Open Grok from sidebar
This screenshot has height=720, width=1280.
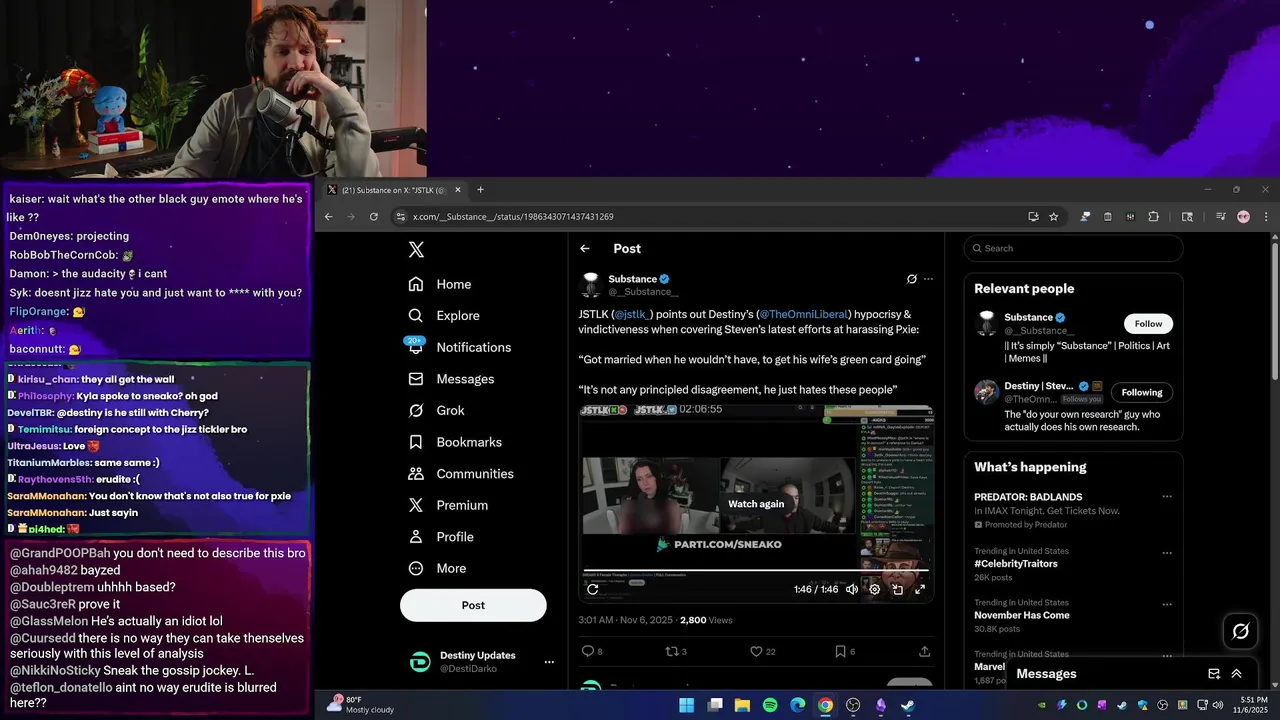tap(436, 411)
